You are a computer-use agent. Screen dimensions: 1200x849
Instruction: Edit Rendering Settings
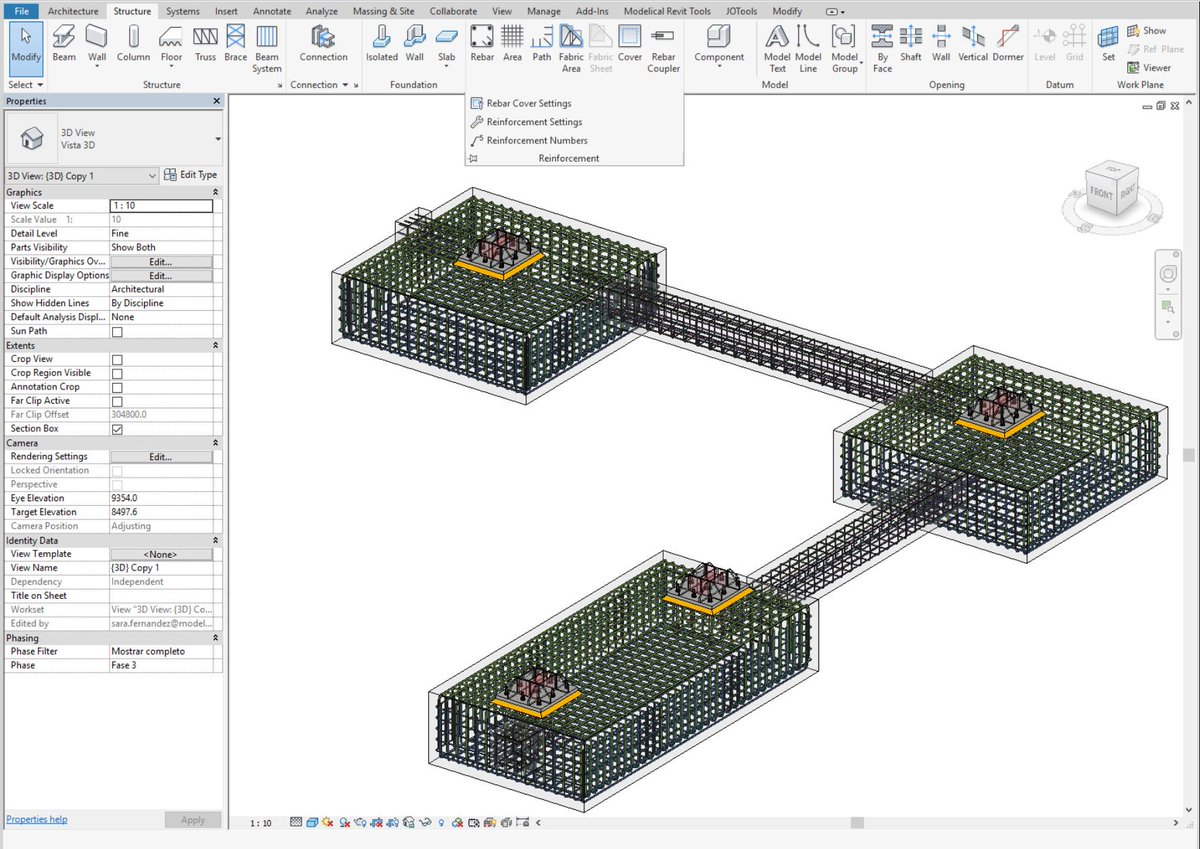161,457
